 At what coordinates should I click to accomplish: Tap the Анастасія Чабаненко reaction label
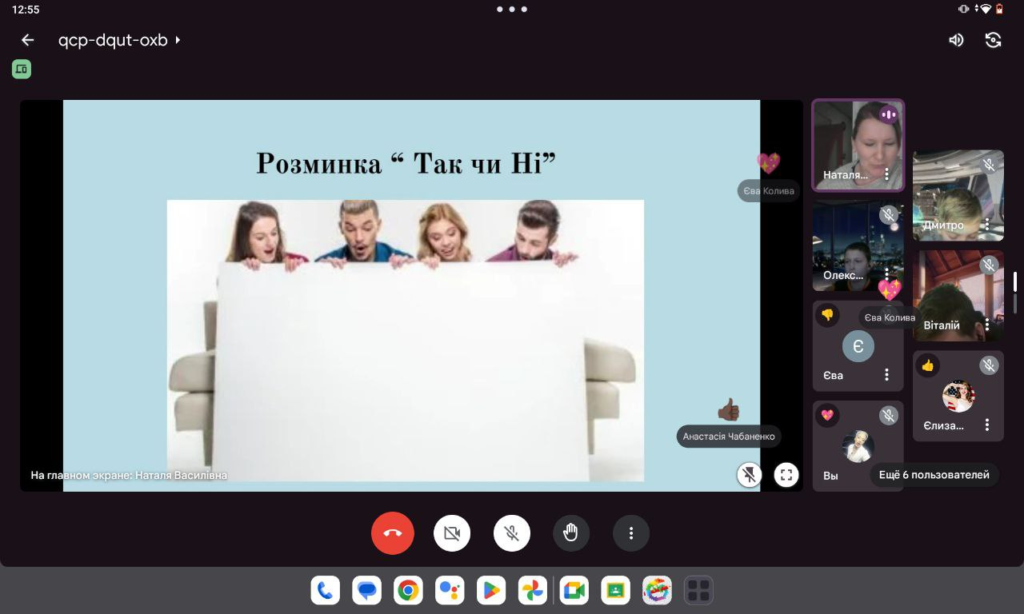[x=728, y=436]
